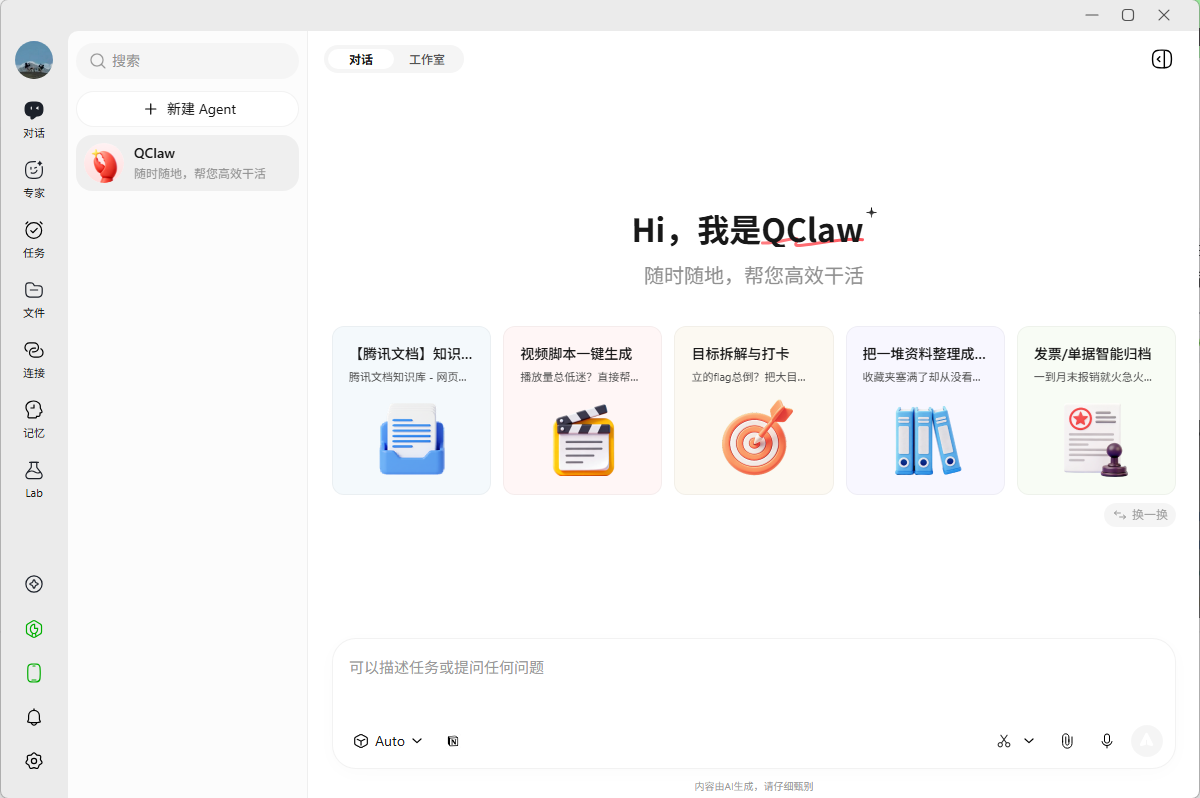Click the scissors screenshot icon
The image size is (1200, 798).
[x=1004, y=741]
